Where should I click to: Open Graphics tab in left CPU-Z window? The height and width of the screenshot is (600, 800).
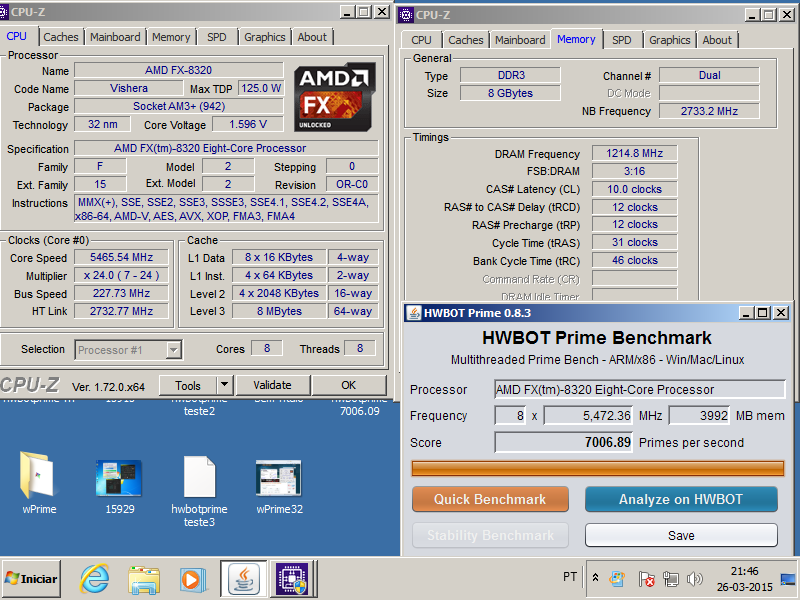[264, 37]
